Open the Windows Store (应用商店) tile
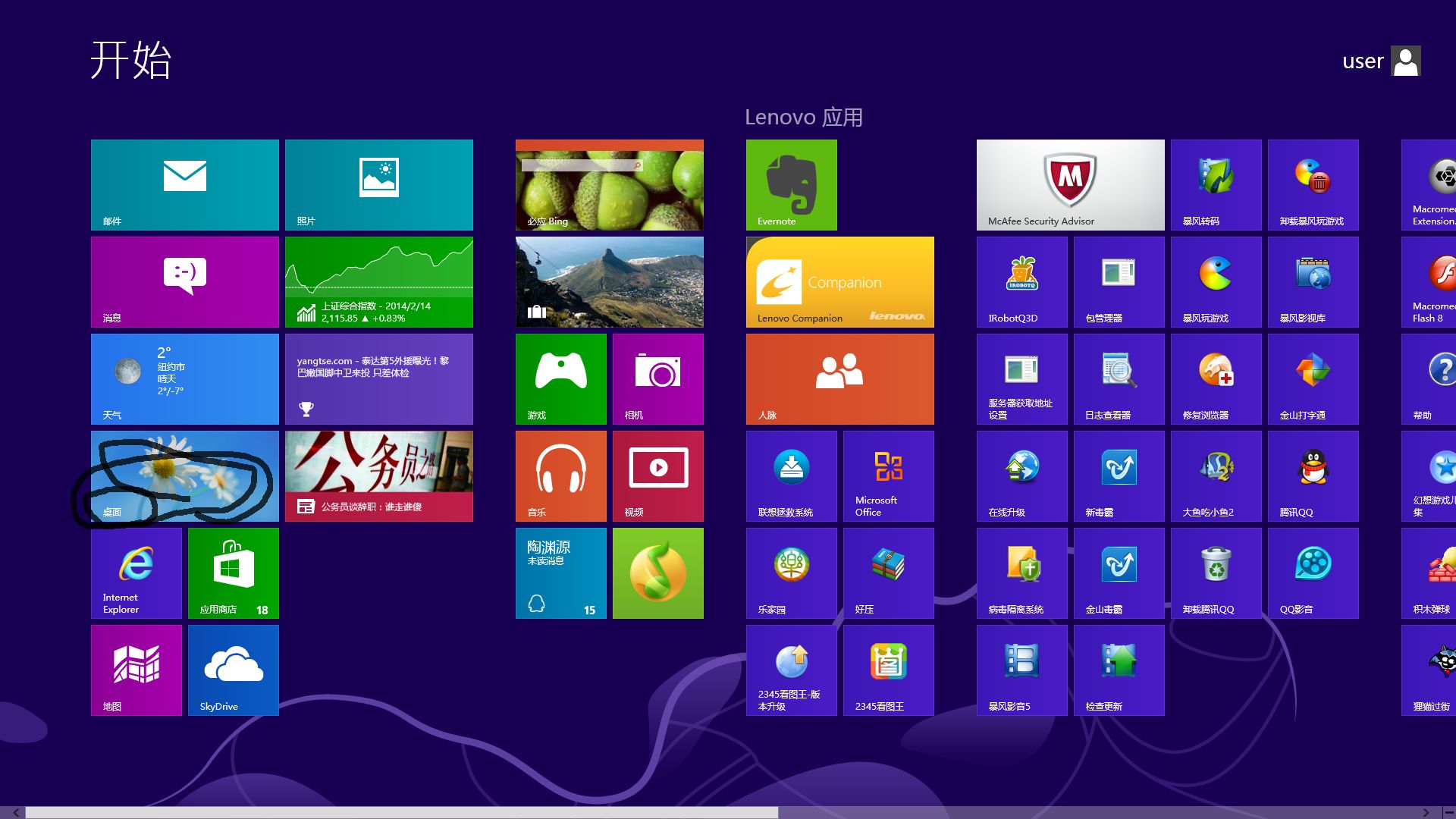1456x819 pixels. pyautogui.click(x=233, y=573)
